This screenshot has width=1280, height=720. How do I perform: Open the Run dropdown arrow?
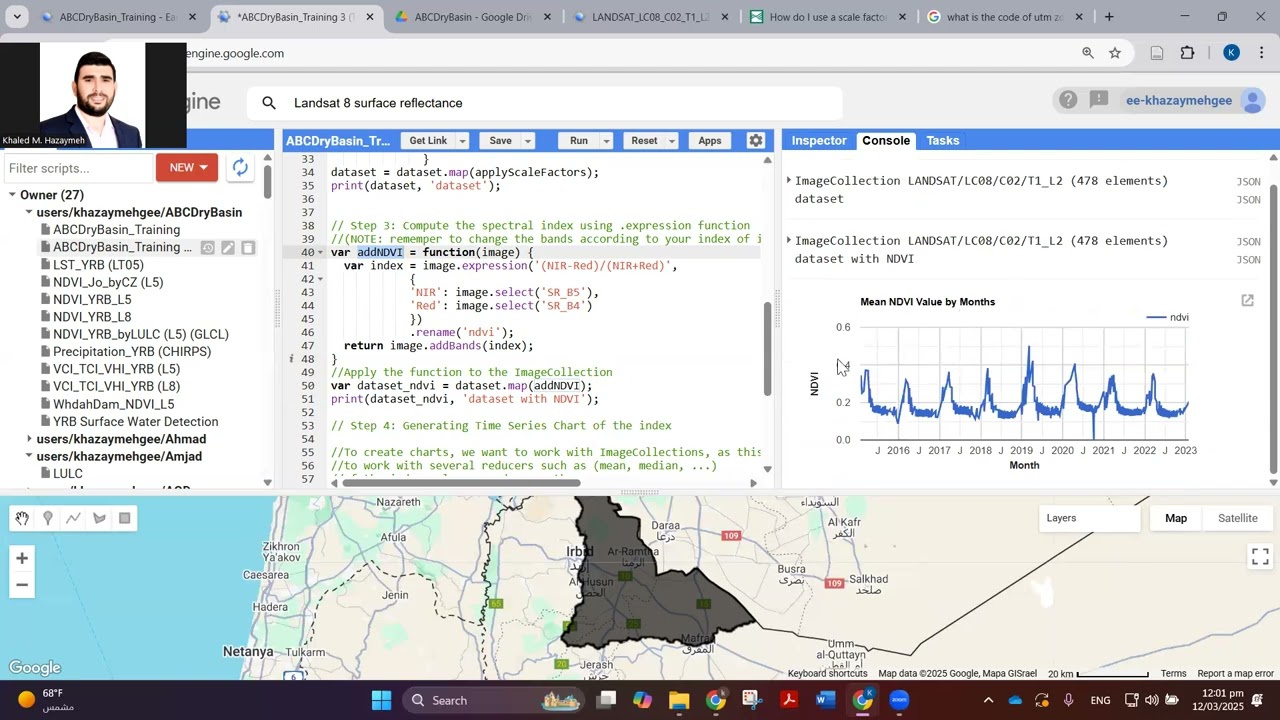(x=605, y=141)
